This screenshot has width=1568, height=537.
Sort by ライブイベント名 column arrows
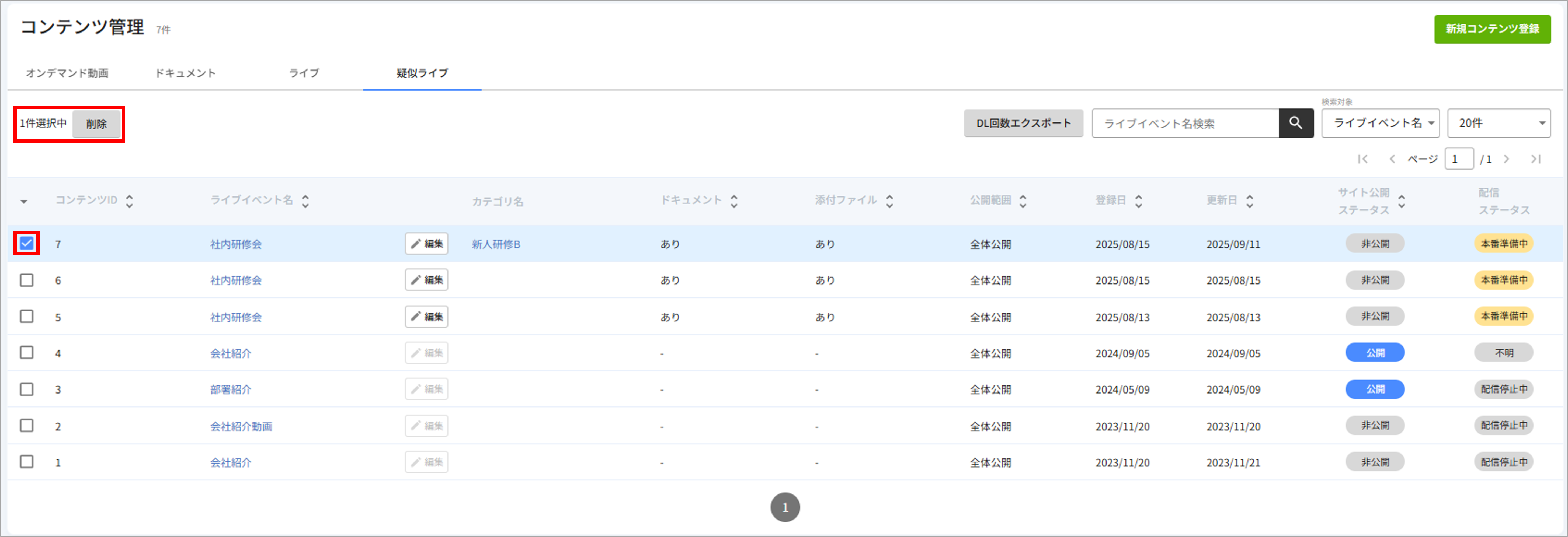pos(305,201)
